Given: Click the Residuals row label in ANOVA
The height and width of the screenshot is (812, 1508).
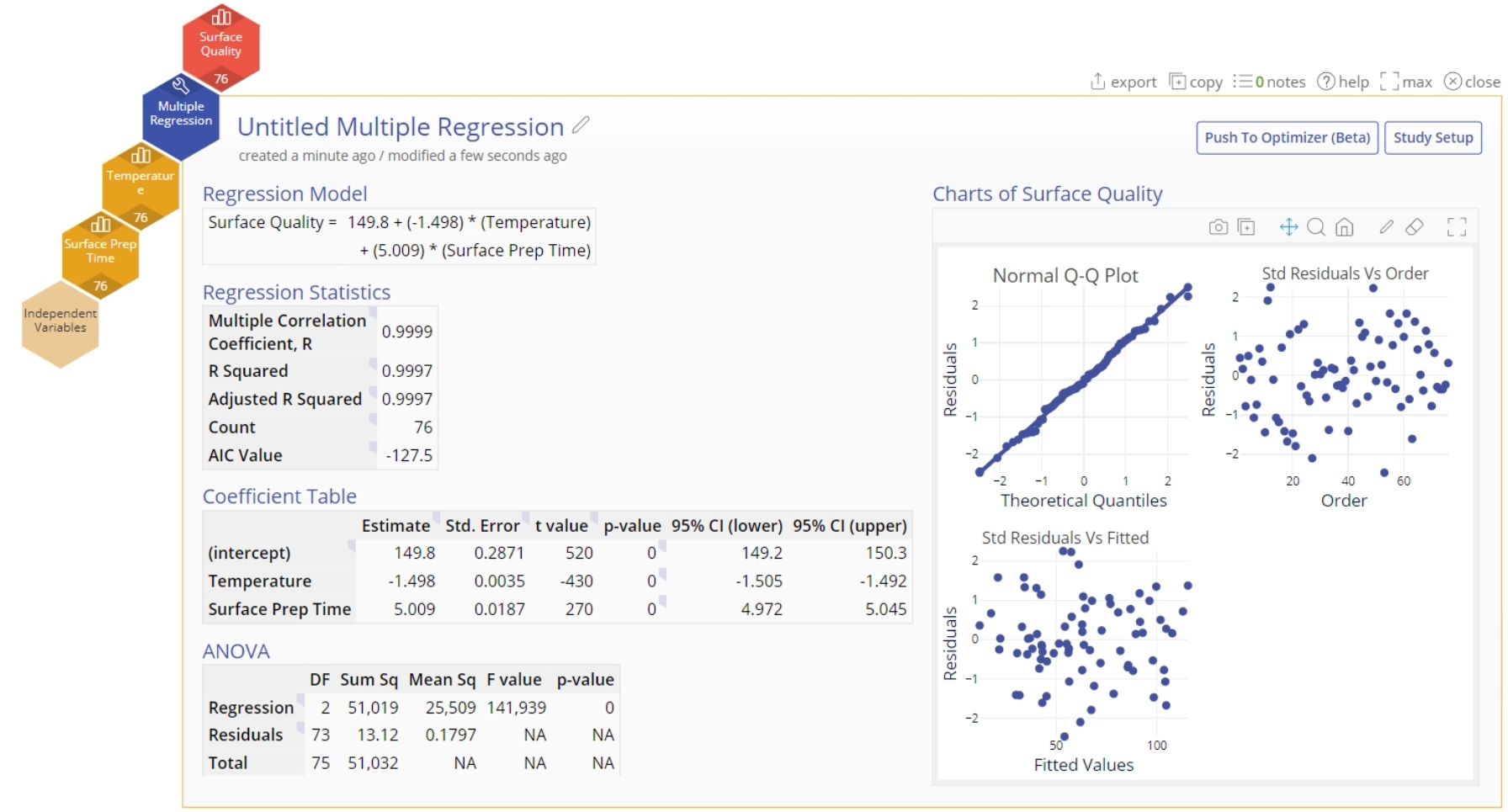Looking at the screenshot, I should pyautogui.click(x=246, y=735).
